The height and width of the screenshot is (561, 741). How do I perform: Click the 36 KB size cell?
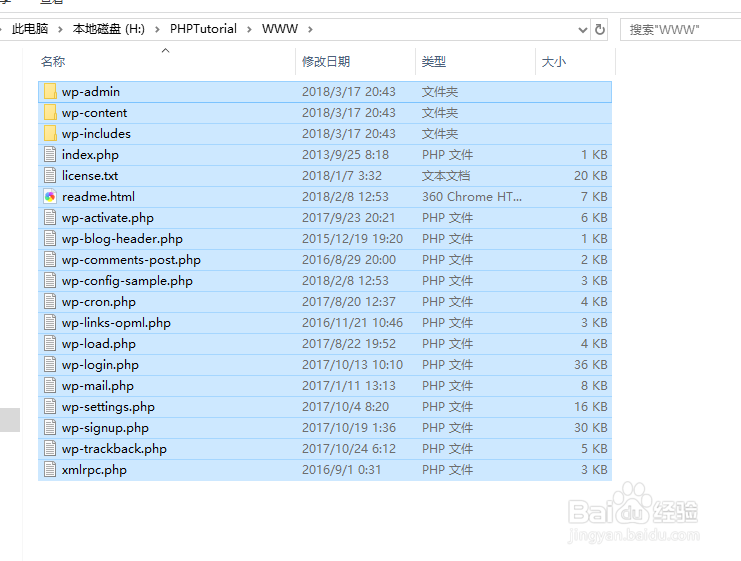pos(591,365)
